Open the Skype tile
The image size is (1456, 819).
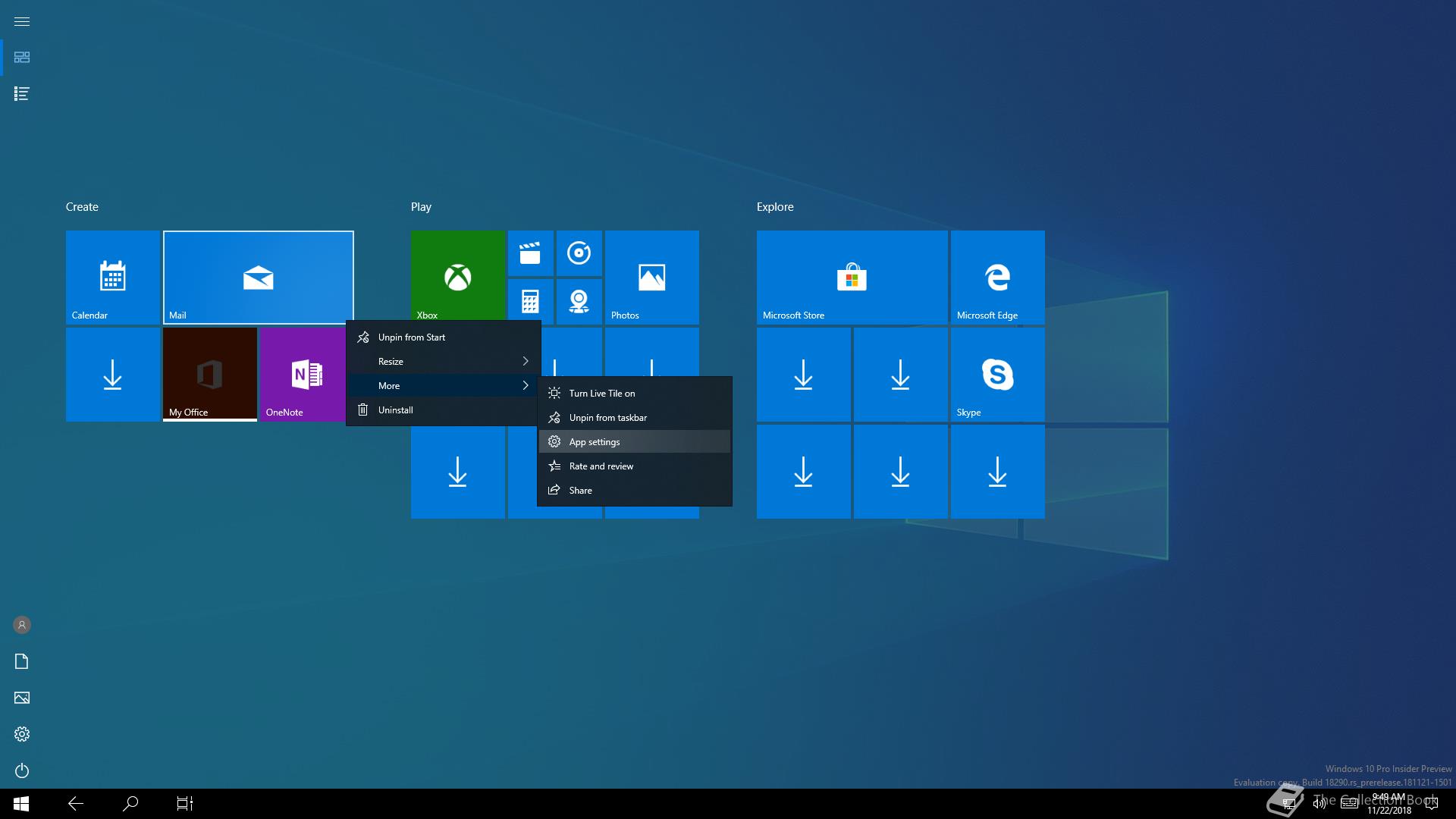[x=998, y=375]
